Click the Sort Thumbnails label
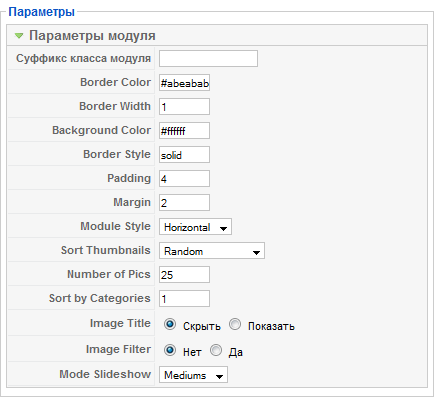 point(106,250)
